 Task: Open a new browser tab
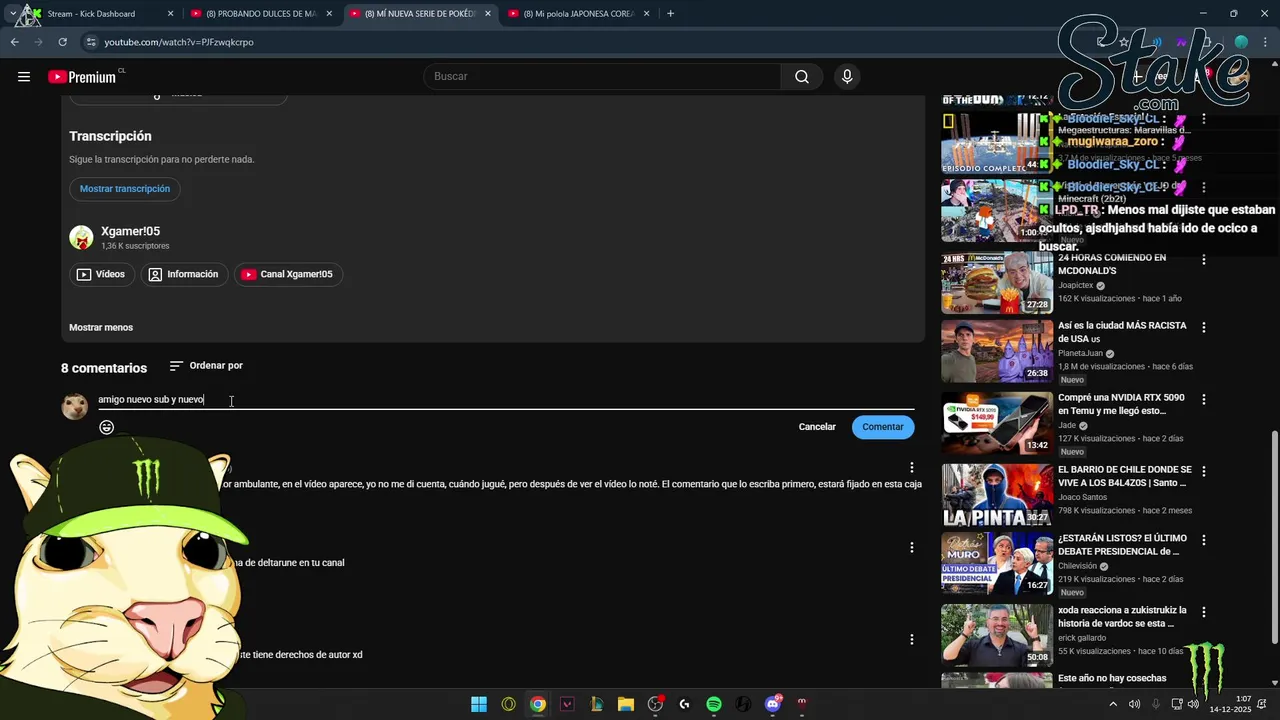[x=670, y=14]
